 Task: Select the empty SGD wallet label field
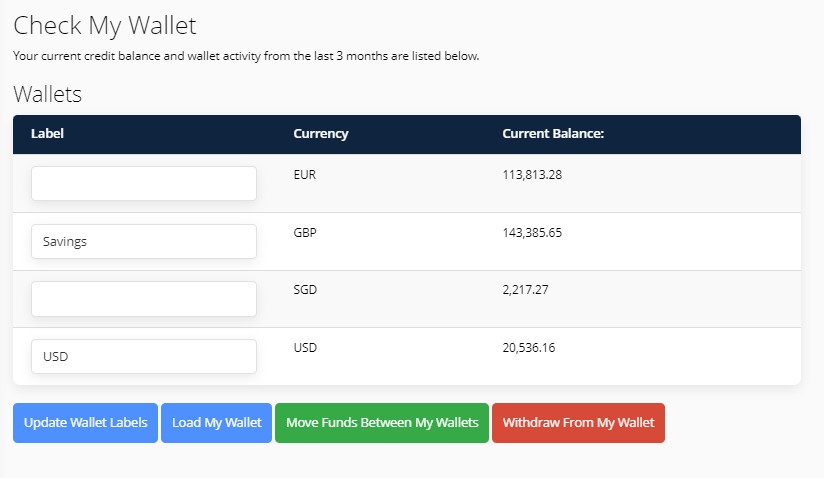click(x=144, y=299)
